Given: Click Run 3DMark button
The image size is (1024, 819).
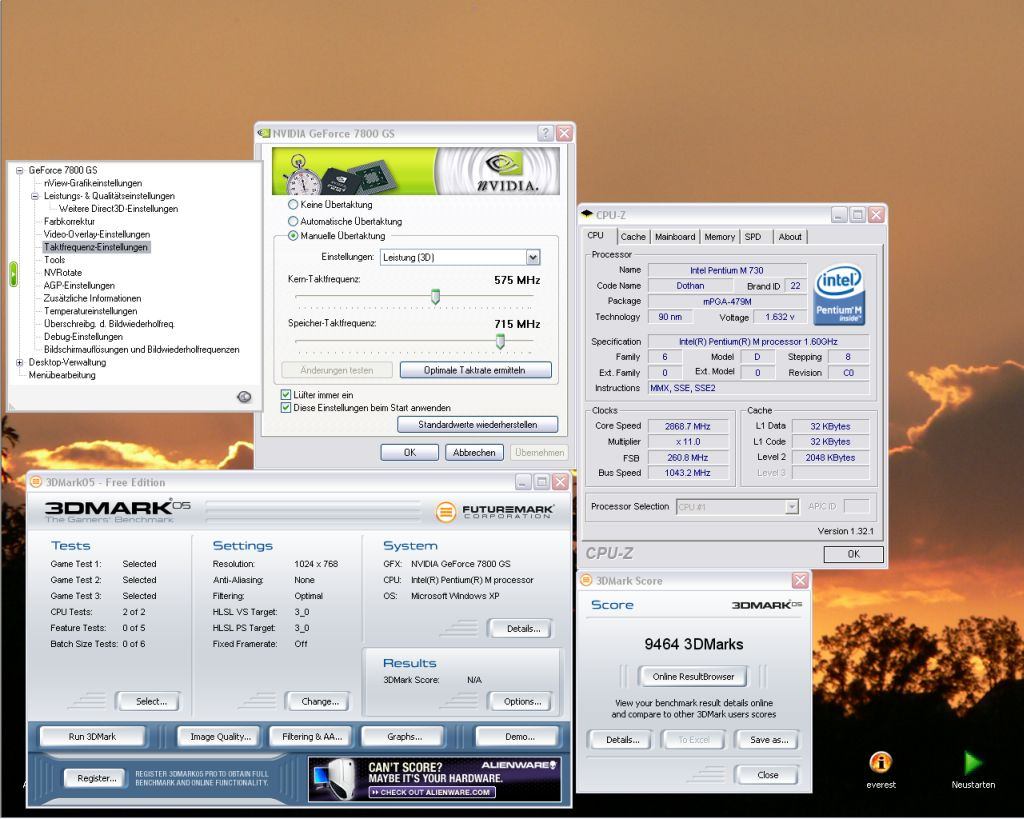Looking at the screenshot, I should point(92,737).
